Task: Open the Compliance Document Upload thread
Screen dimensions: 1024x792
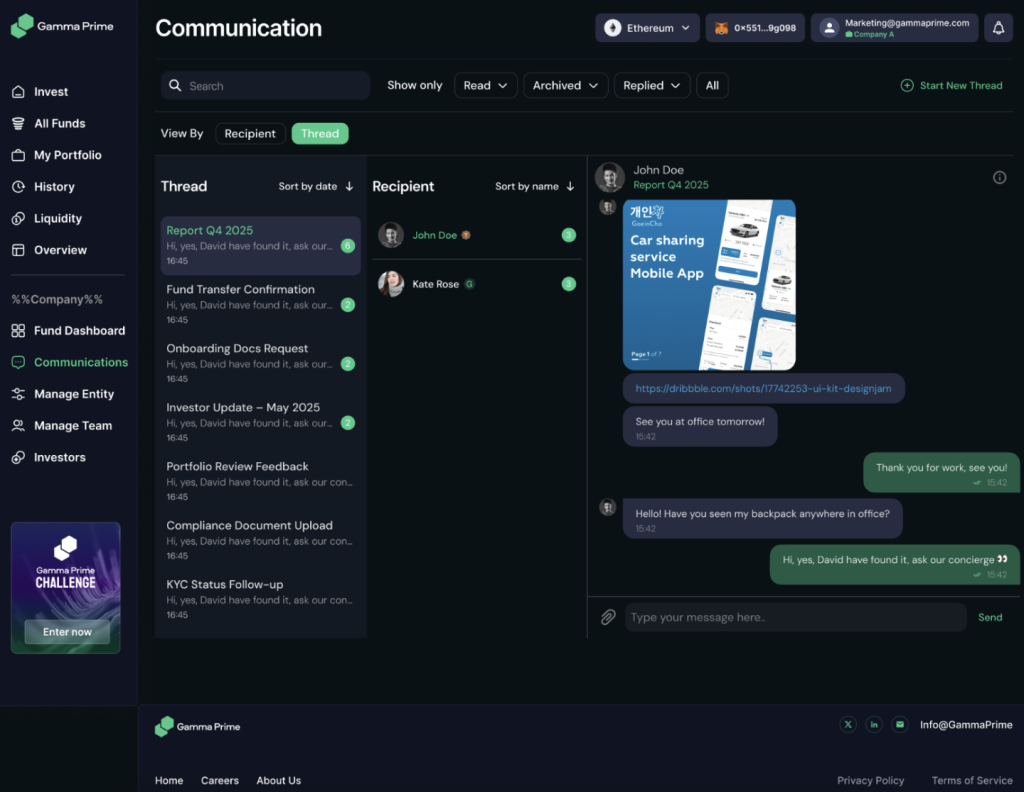Action: pos(261,541)
